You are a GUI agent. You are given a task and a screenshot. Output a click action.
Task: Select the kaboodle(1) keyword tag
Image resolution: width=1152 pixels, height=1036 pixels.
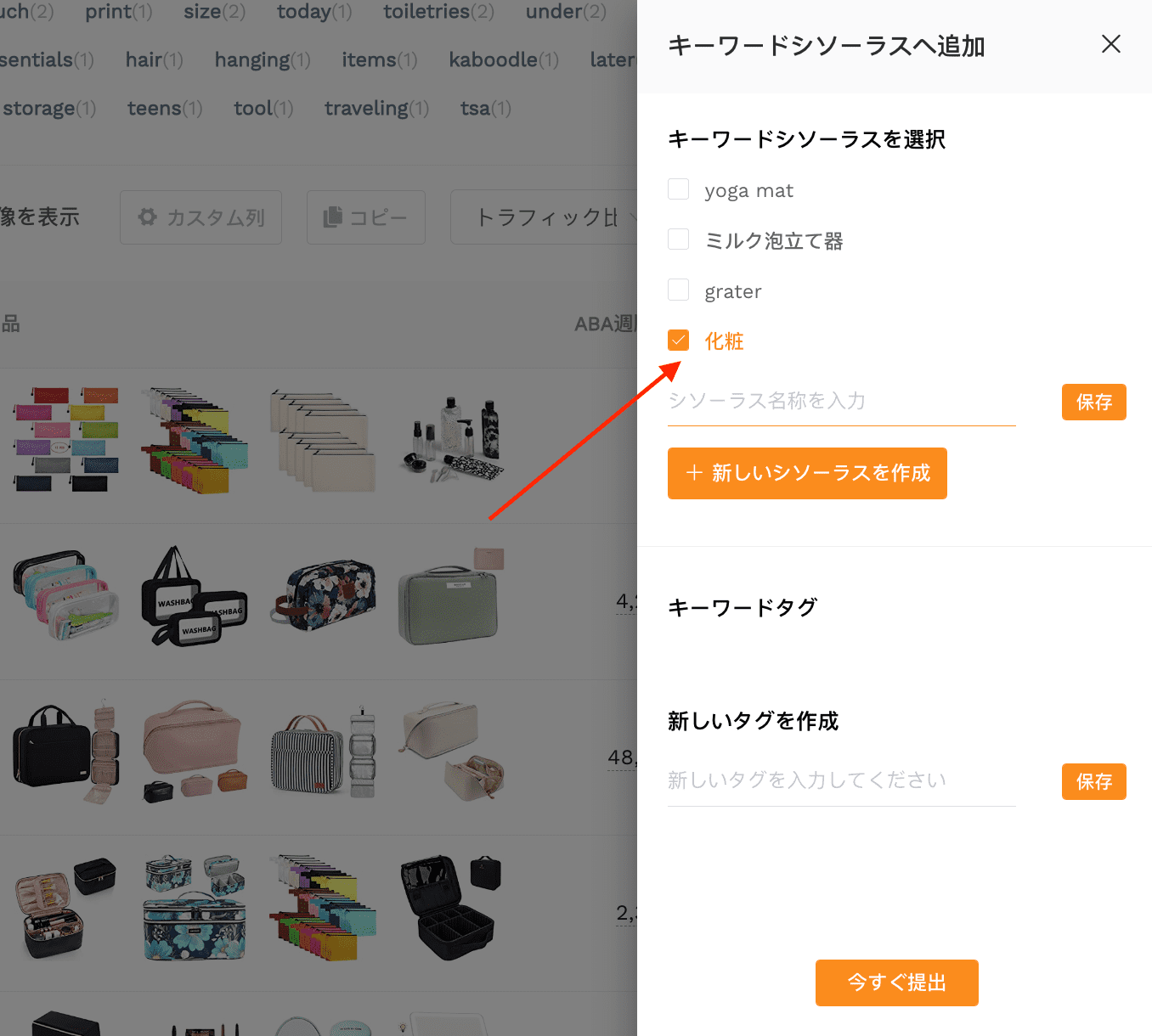[x=504, y=60]
